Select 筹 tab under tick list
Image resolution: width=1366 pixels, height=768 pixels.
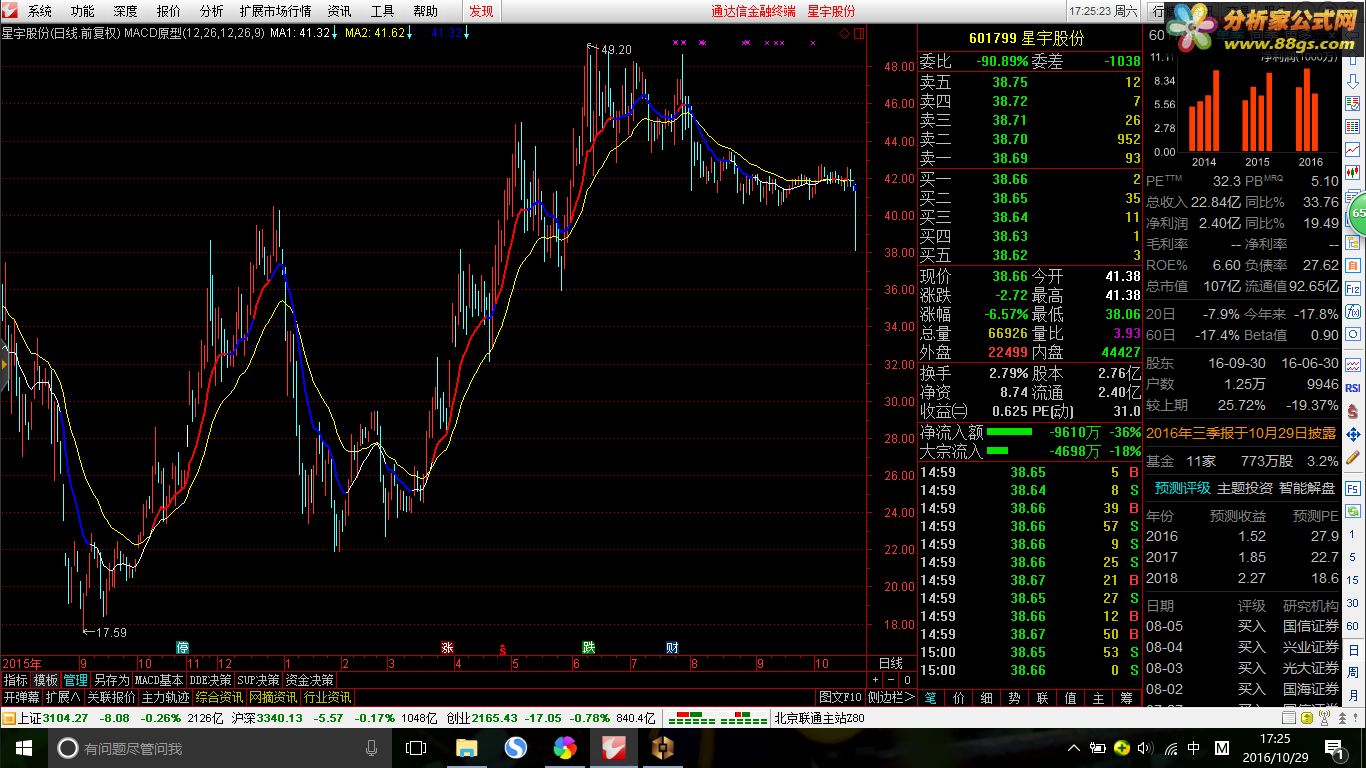[x=1126, y=698]
